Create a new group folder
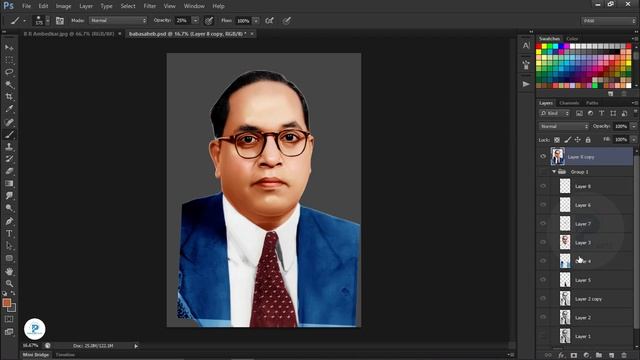The height and width of the screenshot is (360, 640). click(598, 355)
